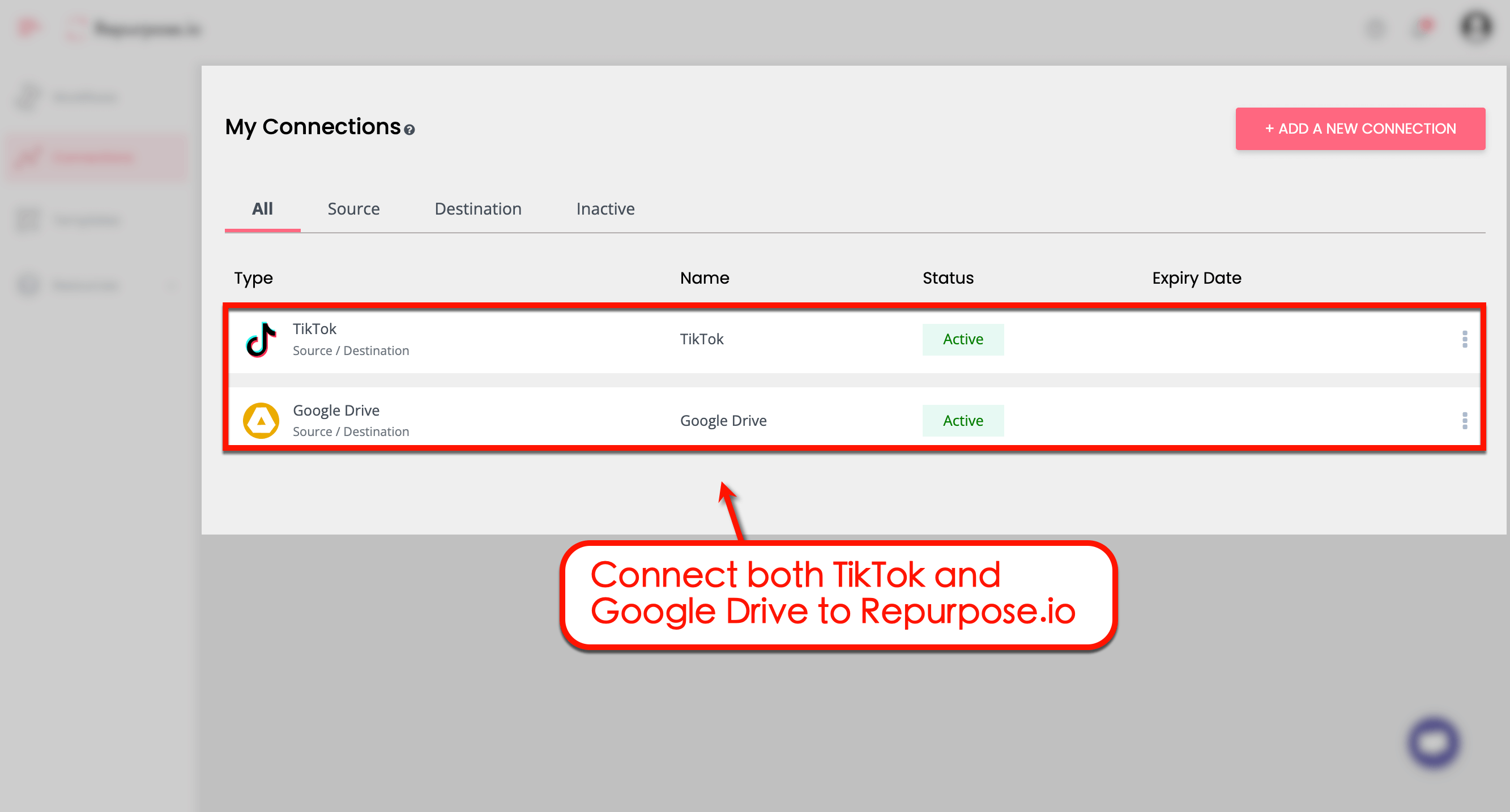Click the Google Drive logo in the connections list

pyautogui.click(x=261, y=420)
